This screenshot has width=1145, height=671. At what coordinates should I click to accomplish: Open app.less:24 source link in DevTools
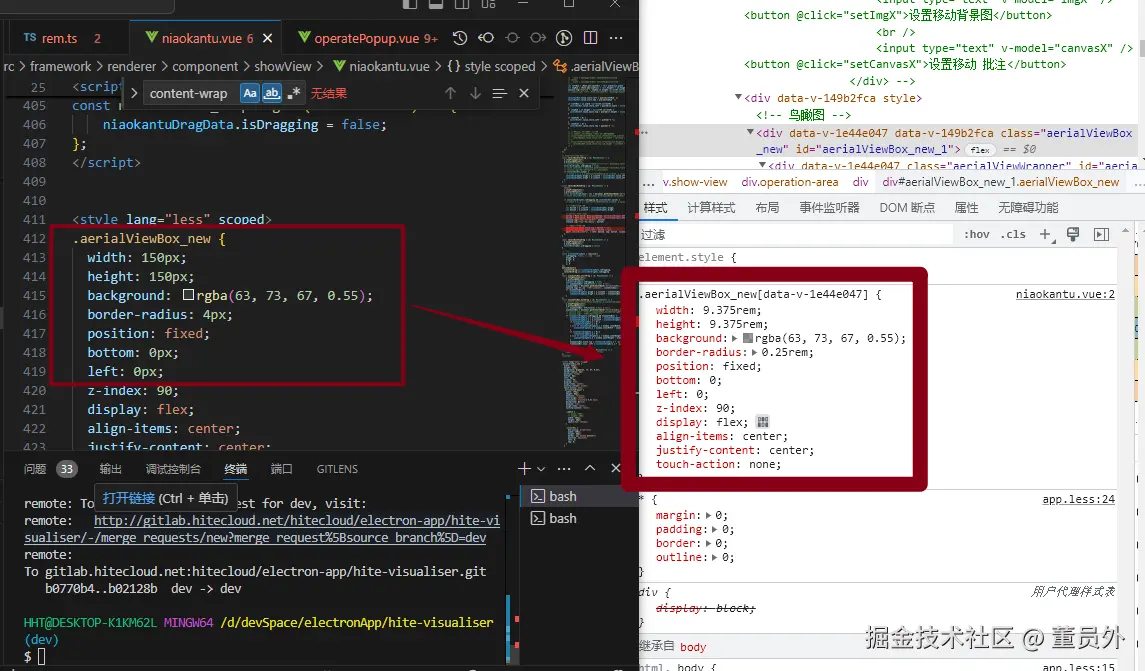pos(1079,499)
